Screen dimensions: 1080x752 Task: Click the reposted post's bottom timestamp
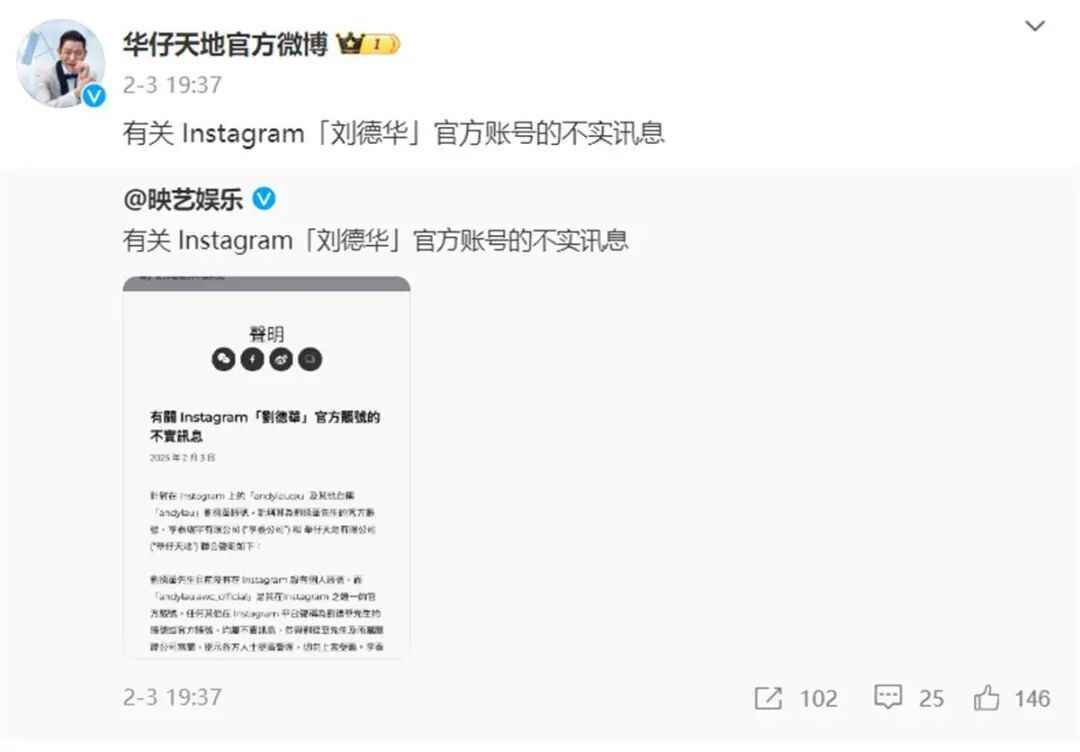(x=172, y=697)
